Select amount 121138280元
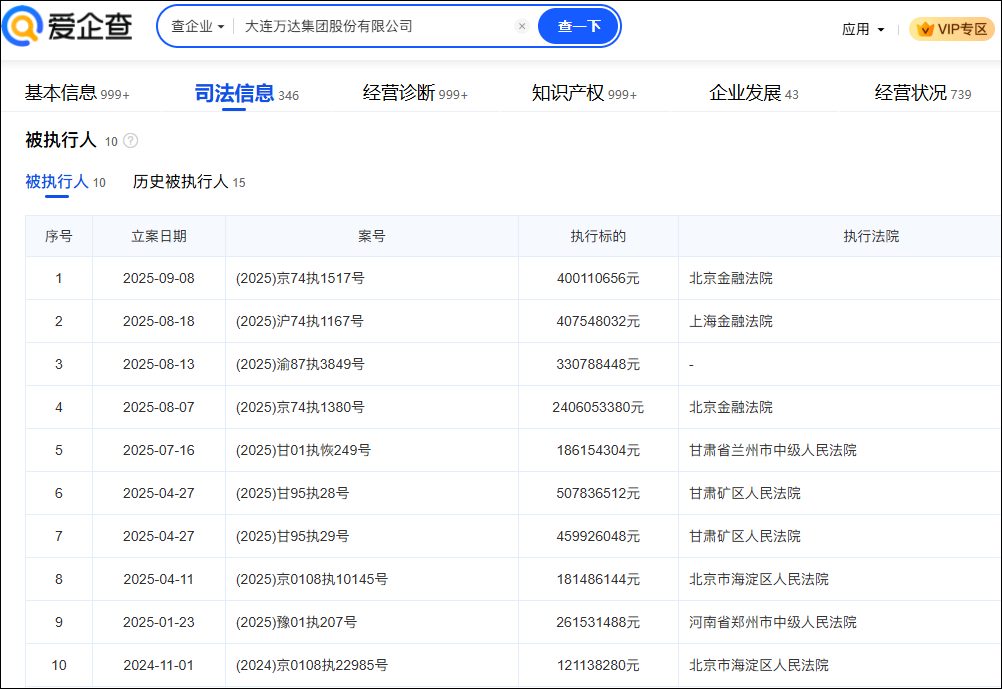This screenshot has width=1002, height=689. (x=598, y=665)
